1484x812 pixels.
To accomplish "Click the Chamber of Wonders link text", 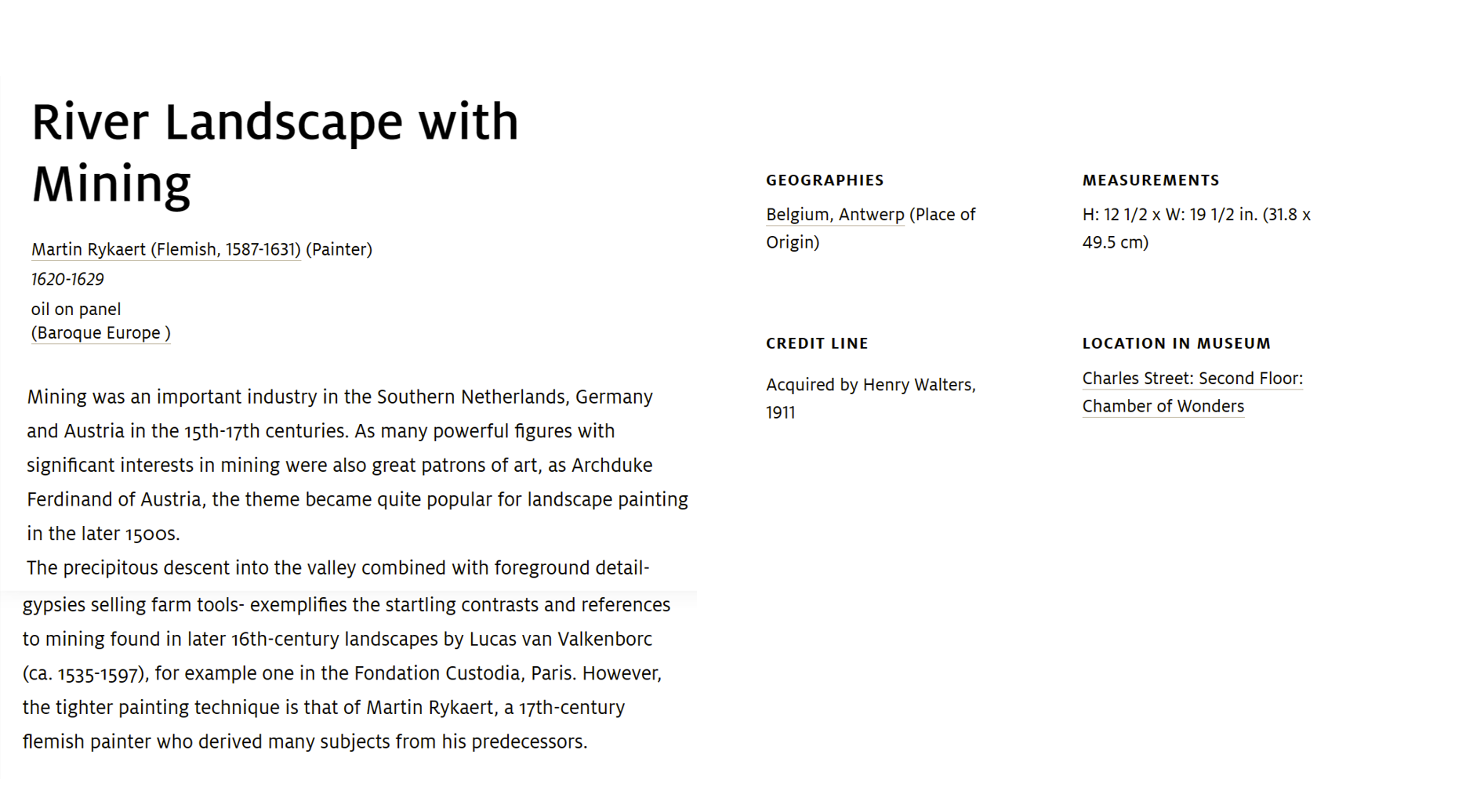I will [1163, 406].
